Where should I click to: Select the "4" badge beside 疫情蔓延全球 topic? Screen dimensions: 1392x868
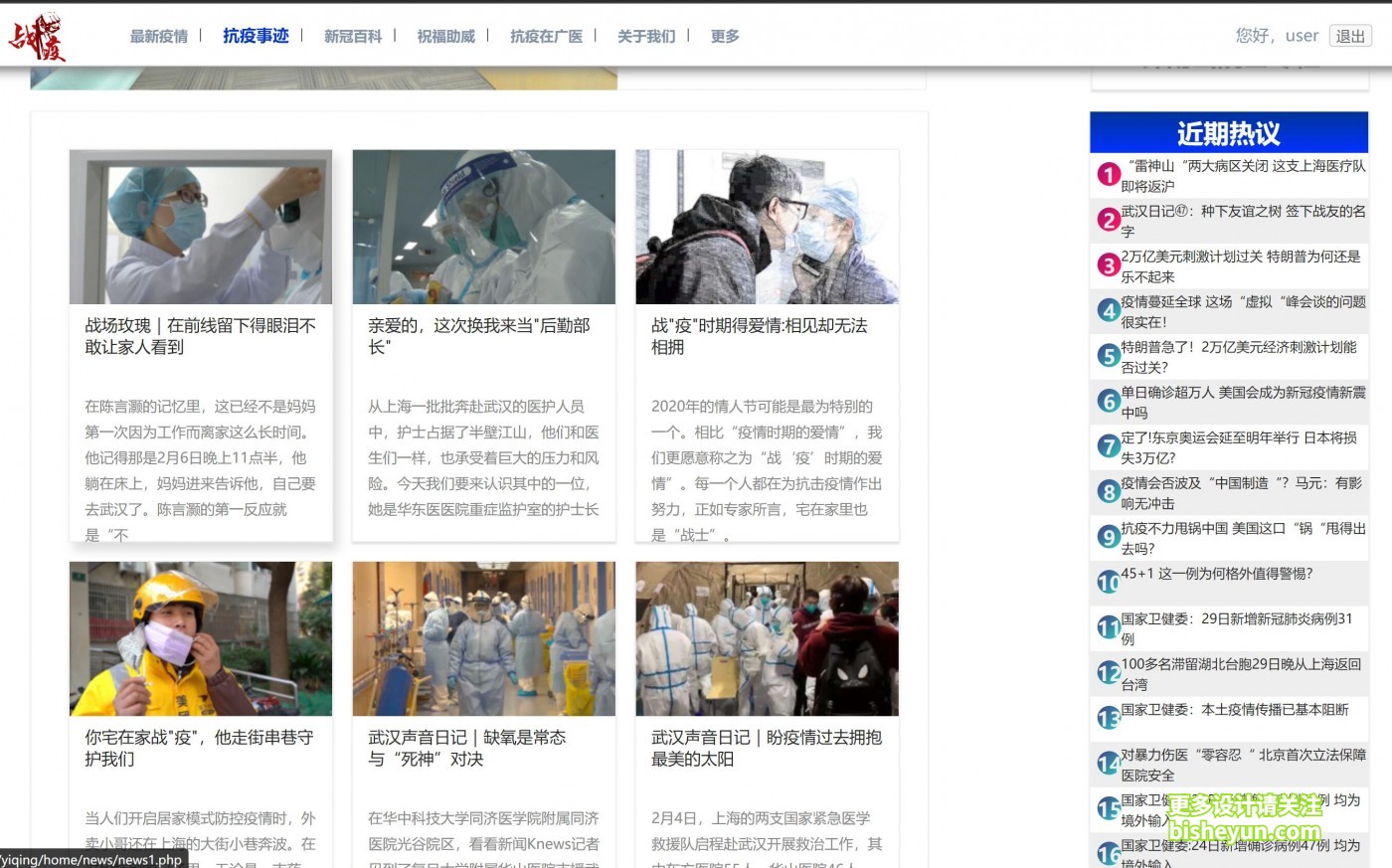(1108, 310)
